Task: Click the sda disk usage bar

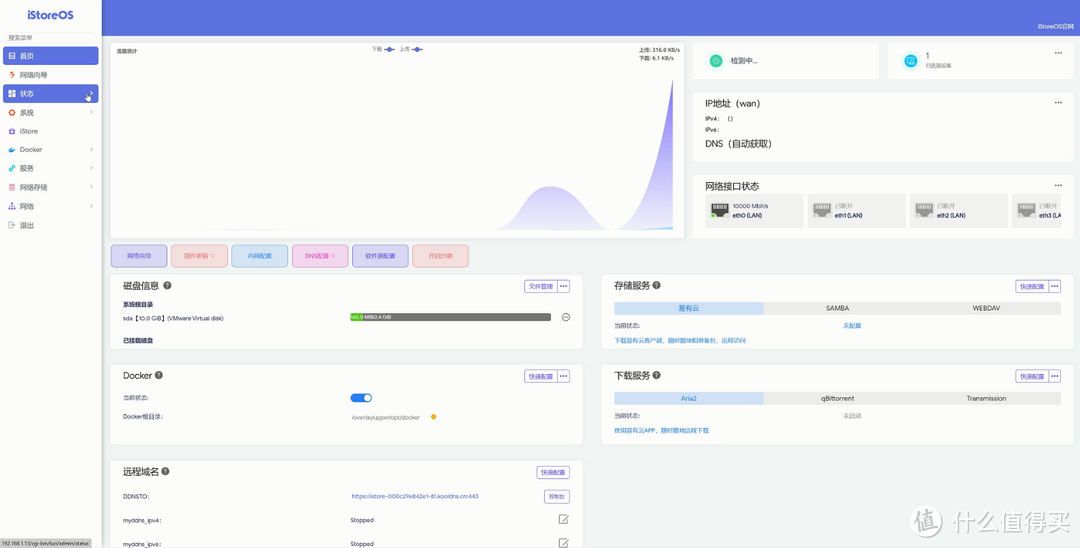Action: click(450, 317)
